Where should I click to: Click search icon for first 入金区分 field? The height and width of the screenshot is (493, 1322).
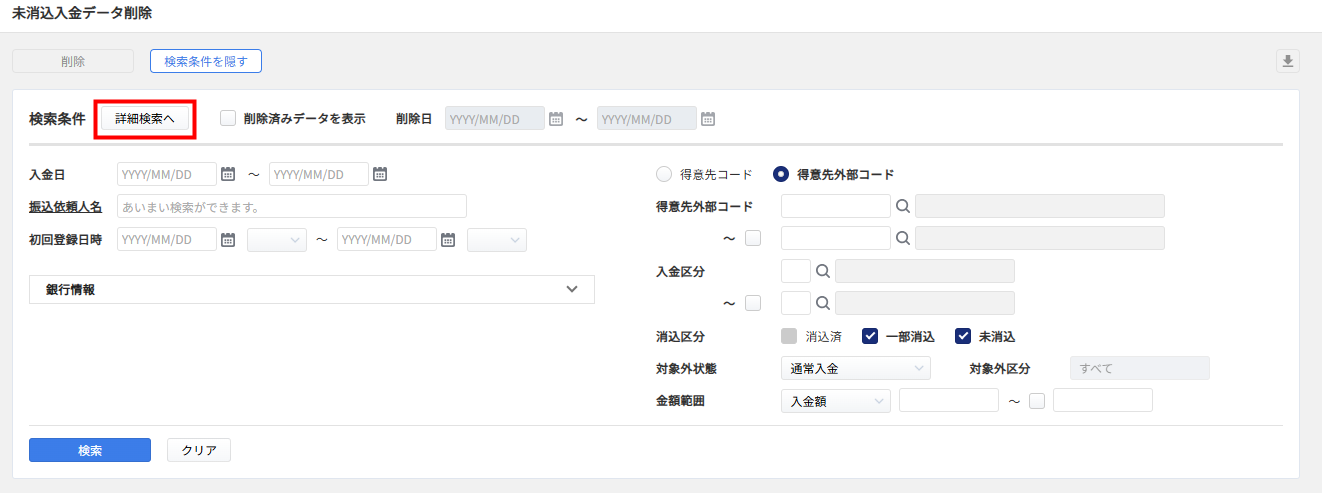tap(822, 271)
